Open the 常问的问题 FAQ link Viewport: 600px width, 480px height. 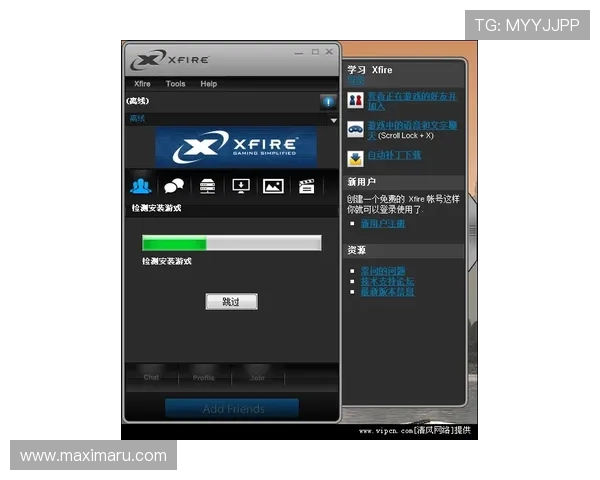[x=383, y=271]
